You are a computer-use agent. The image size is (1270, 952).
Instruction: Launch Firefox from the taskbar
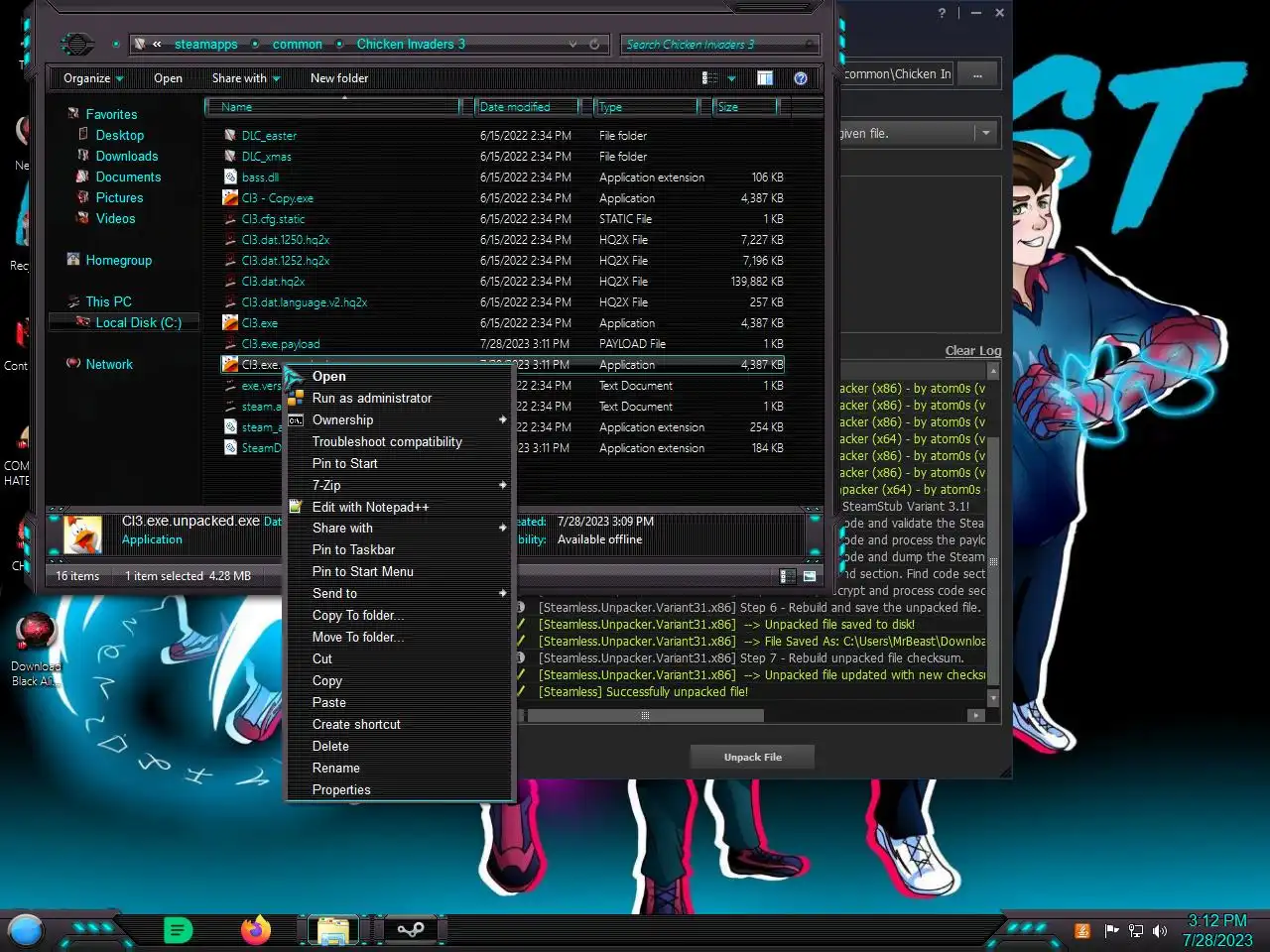click(256, 929)
